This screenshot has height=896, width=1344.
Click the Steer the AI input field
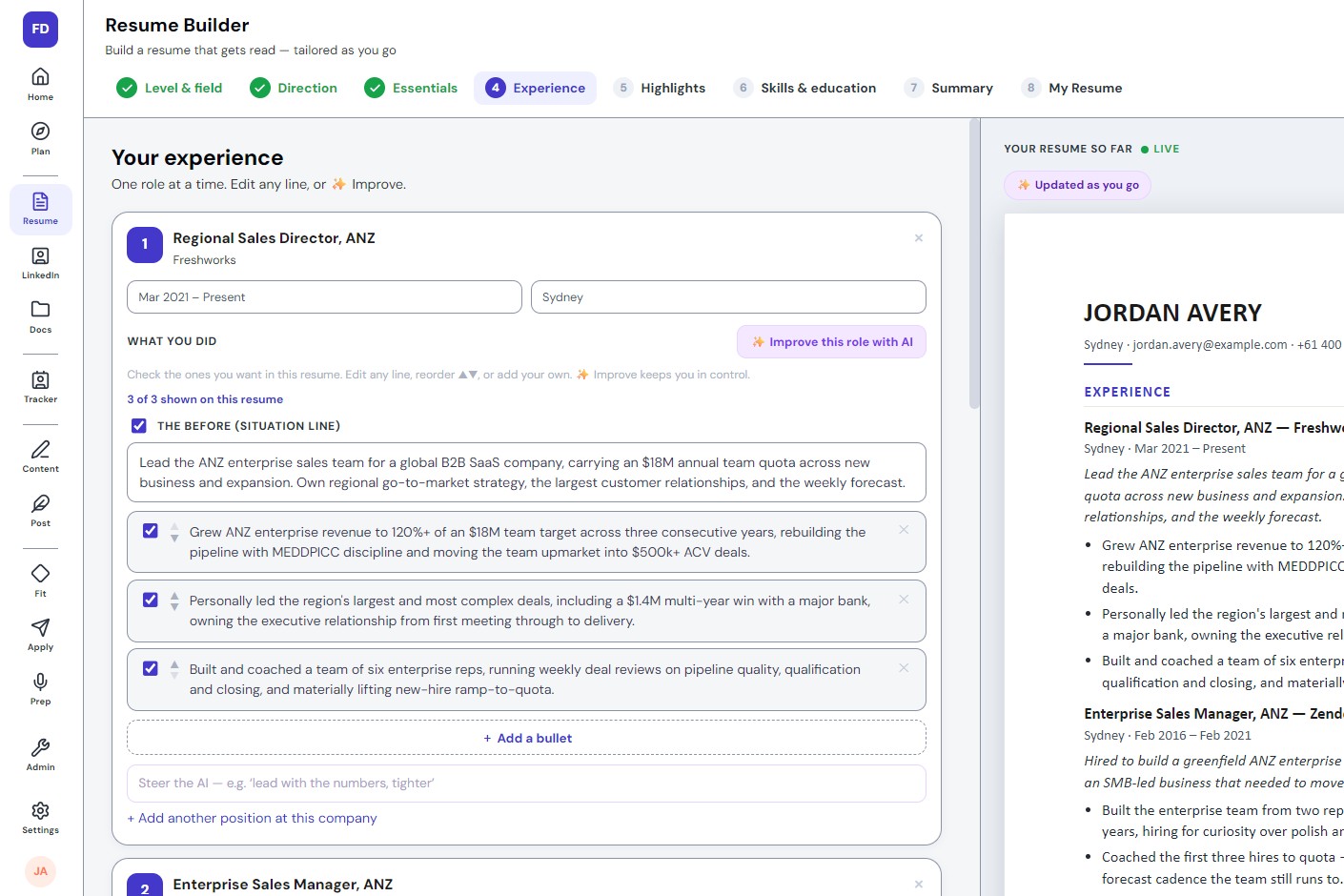coord(526,784)
